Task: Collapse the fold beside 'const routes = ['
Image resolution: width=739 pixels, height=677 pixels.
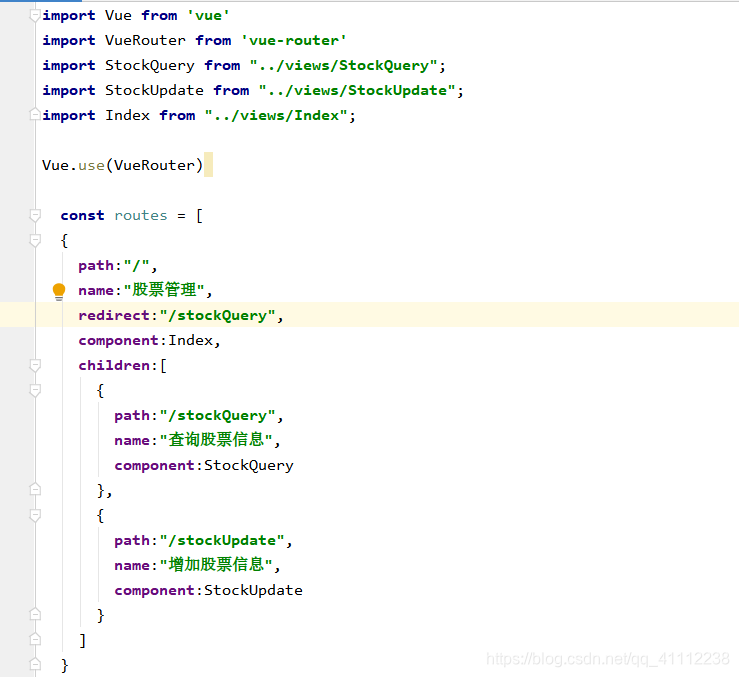Action: click(35, 215)
